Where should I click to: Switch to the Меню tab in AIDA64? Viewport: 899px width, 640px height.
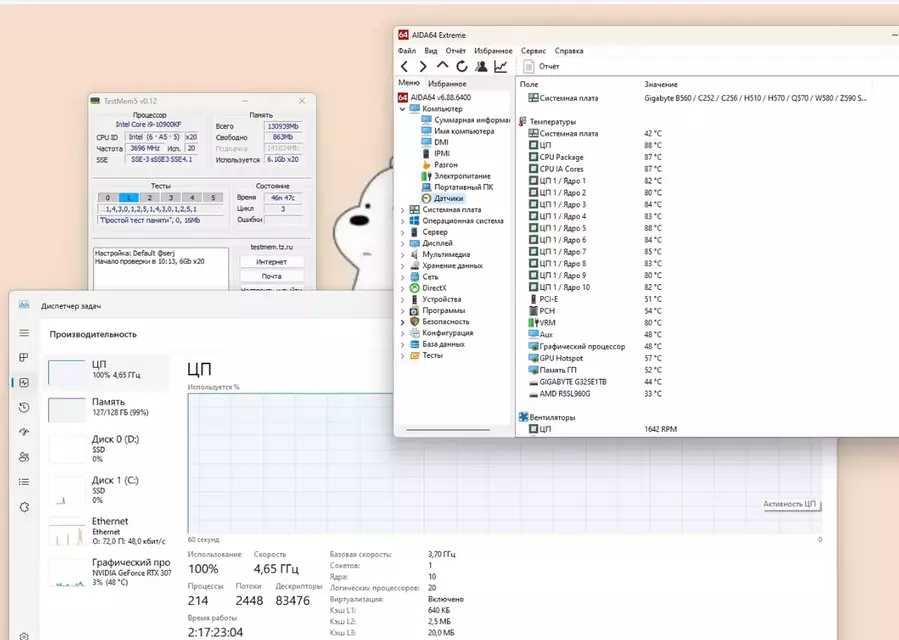409,83
